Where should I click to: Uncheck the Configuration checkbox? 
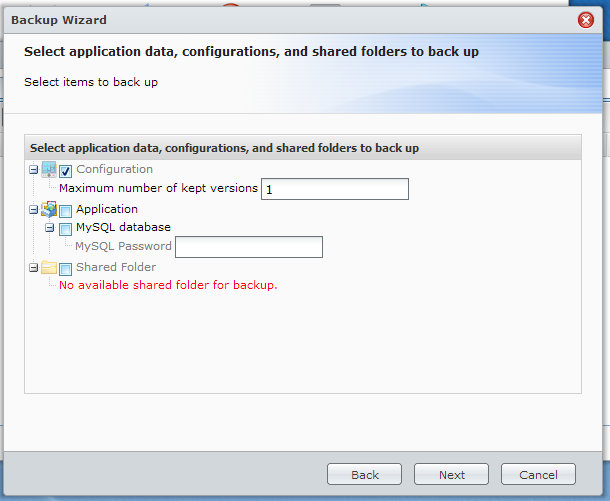pyautogui.click(x=65, y=171)
